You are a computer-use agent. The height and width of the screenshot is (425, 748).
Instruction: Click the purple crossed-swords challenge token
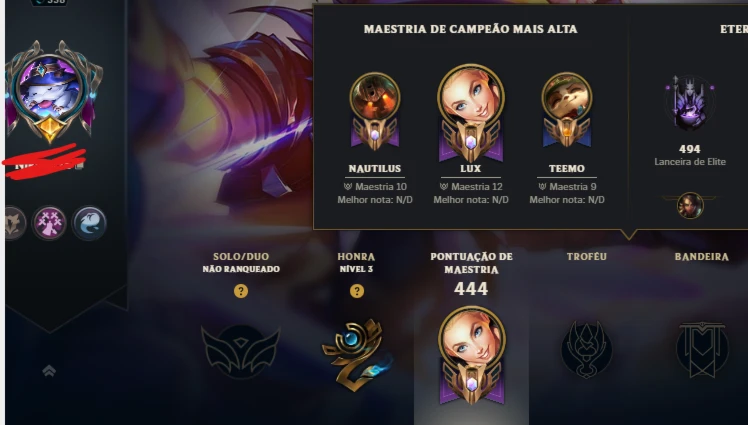tap(49, 223)
